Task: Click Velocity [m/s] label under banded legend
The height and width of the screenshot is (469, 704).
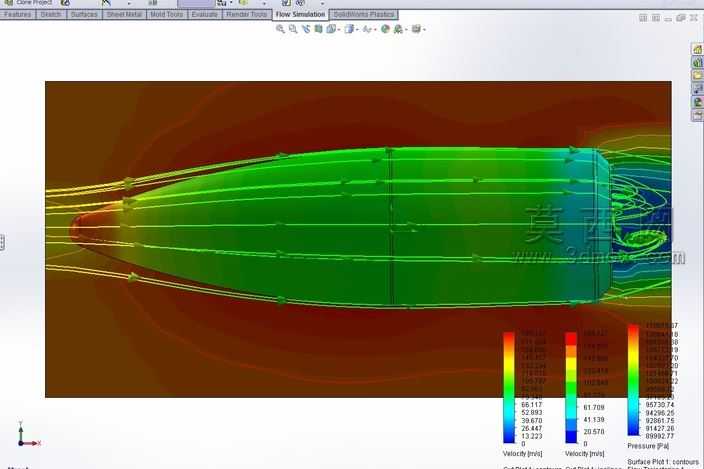Action: coord(584,454)
